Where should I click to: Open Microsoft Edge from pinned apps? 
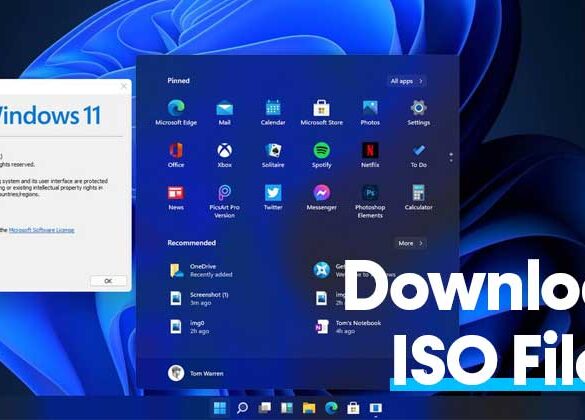176,112
